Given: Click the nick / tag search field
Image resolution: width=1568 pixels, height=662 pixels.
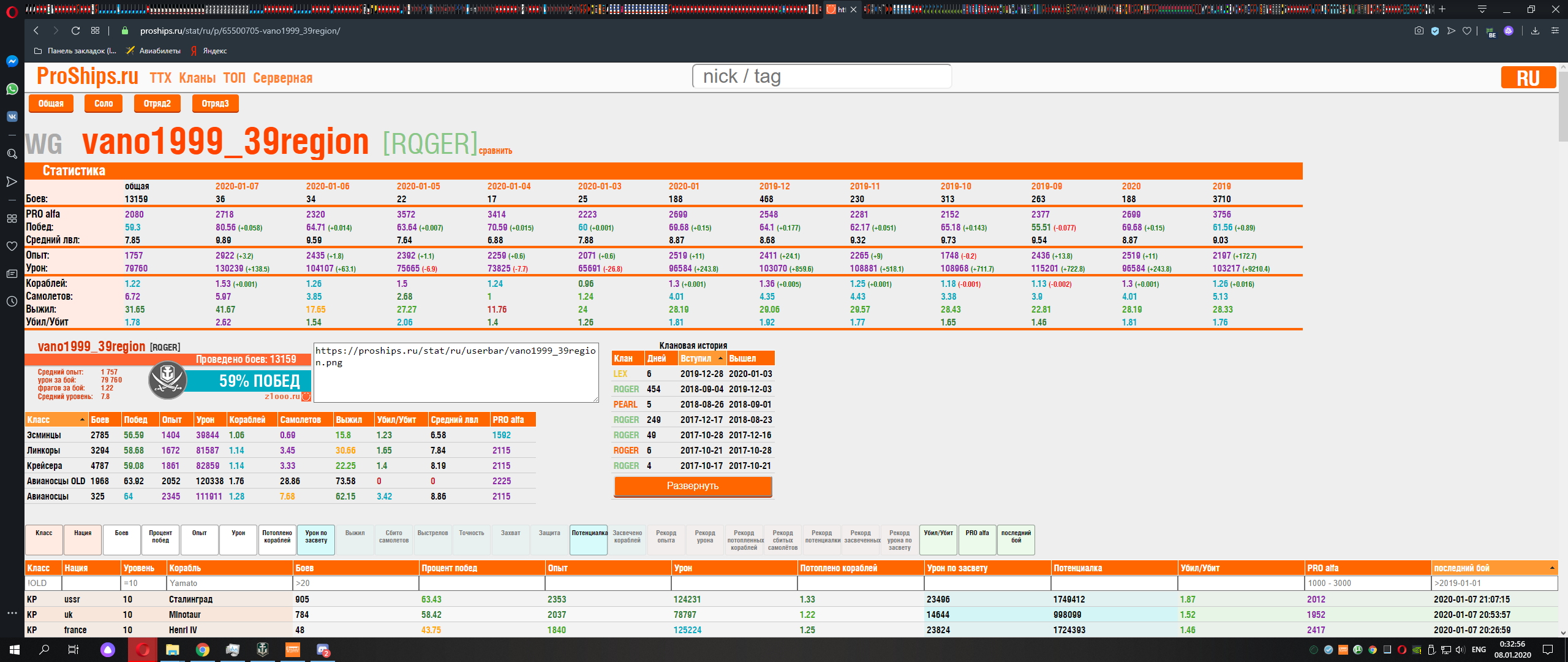Looking at the screenshot, I should click(x=821, y=77).
